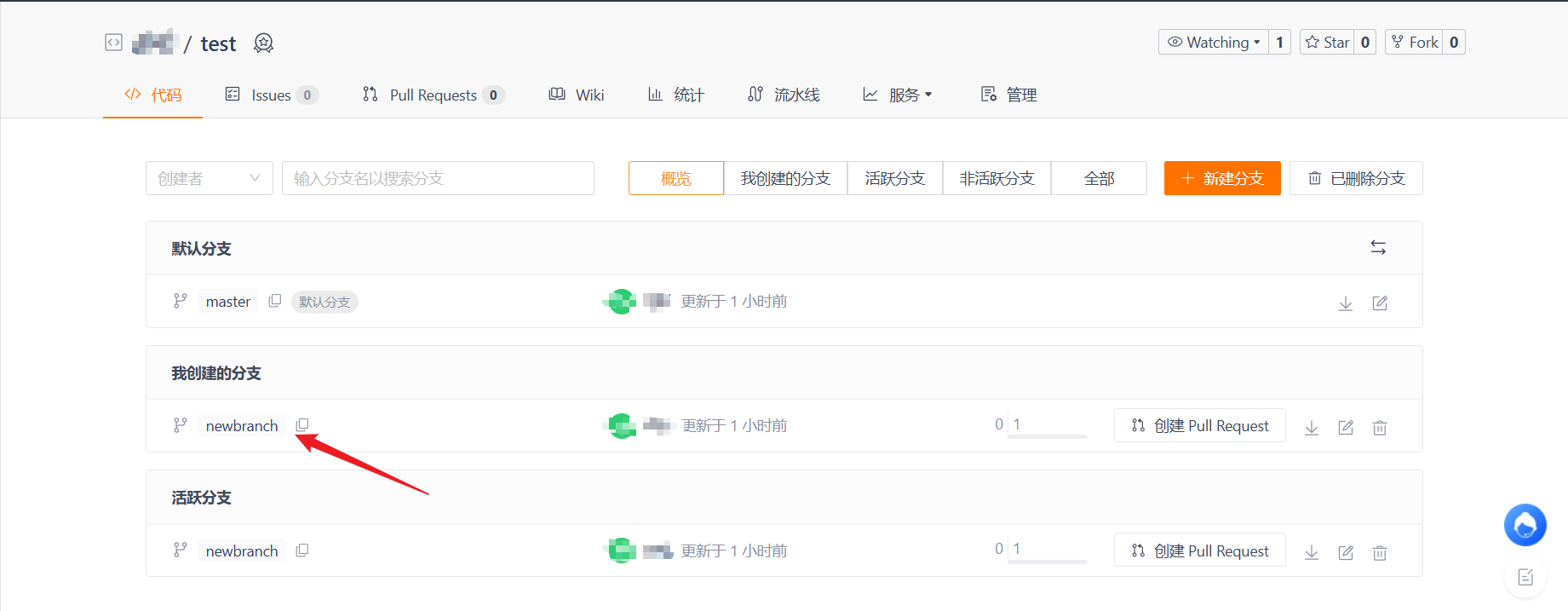Expand the Watching dropdown
1568x611 pixels.
click(1213, 43)
